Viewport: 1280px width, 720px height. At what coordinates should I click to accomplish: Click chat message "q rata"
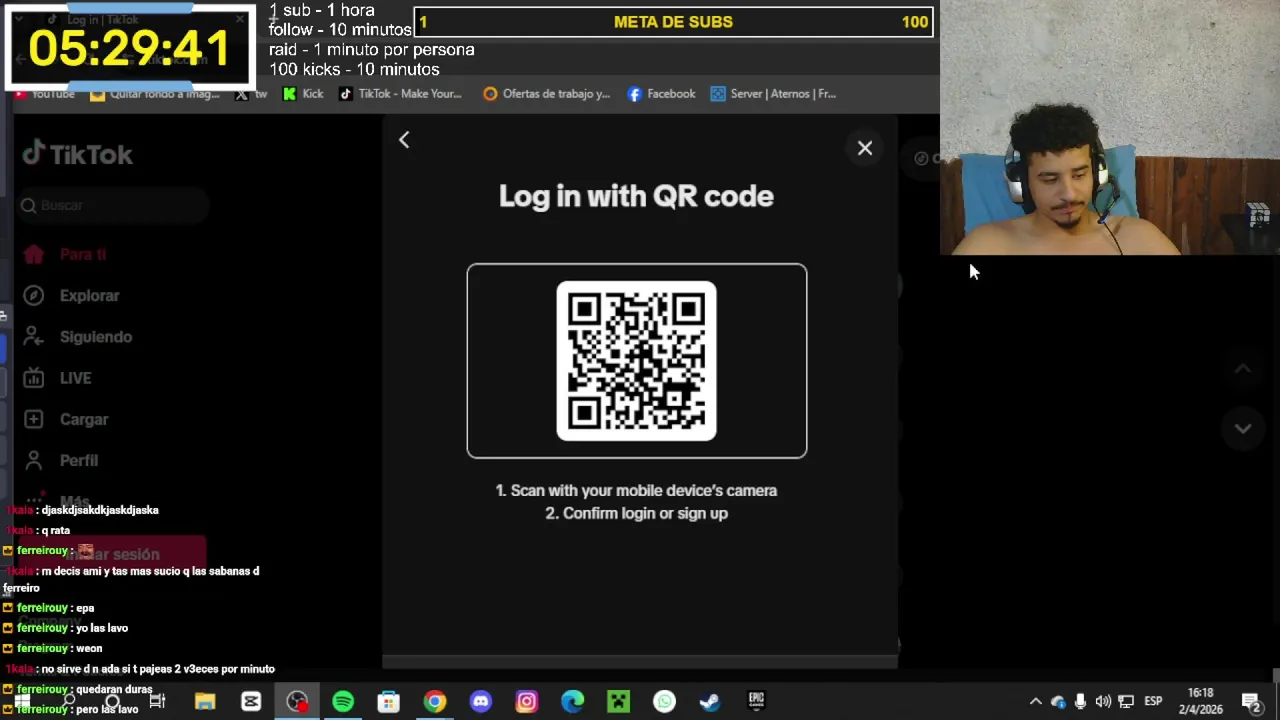[x=56, y=530]
